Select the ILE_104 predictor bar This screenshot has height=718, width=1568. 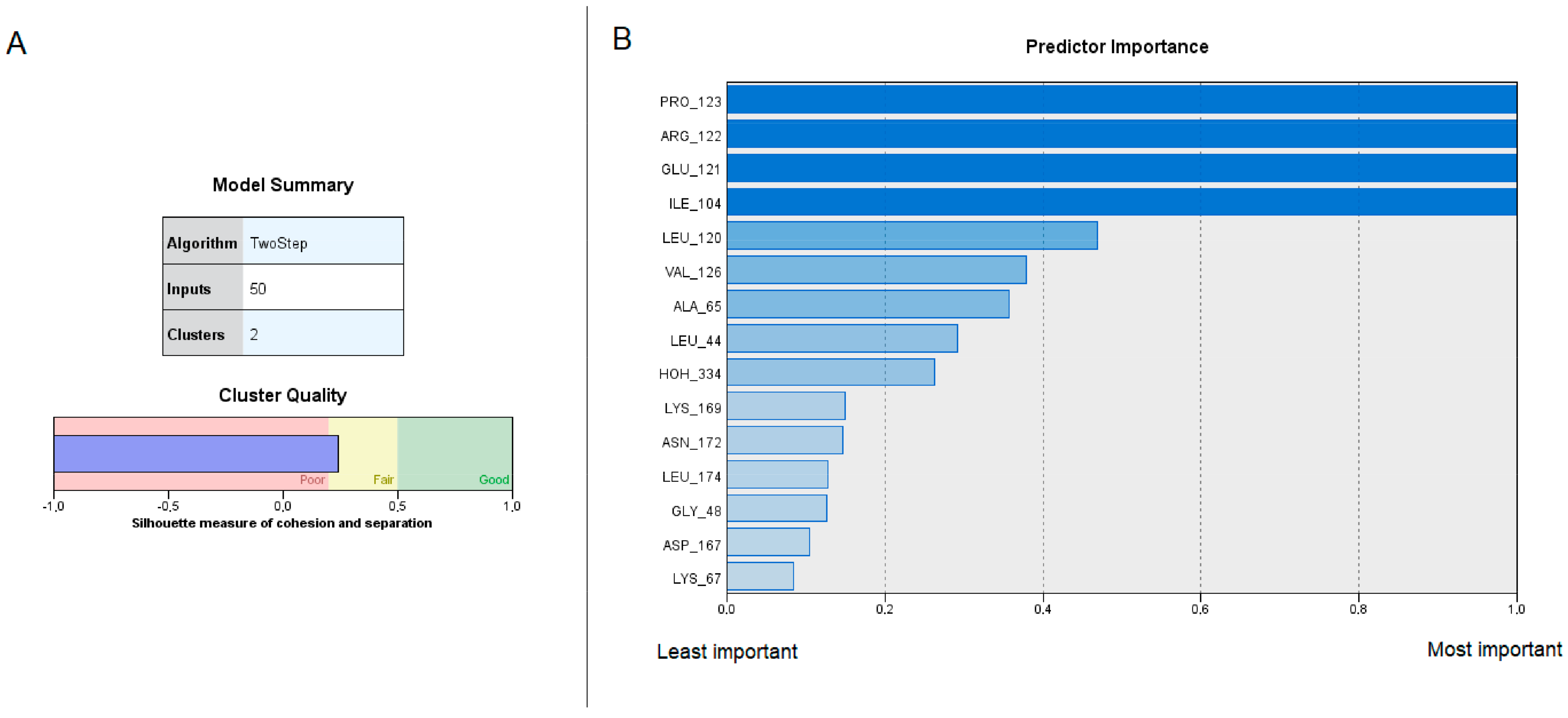point(1121,202)
